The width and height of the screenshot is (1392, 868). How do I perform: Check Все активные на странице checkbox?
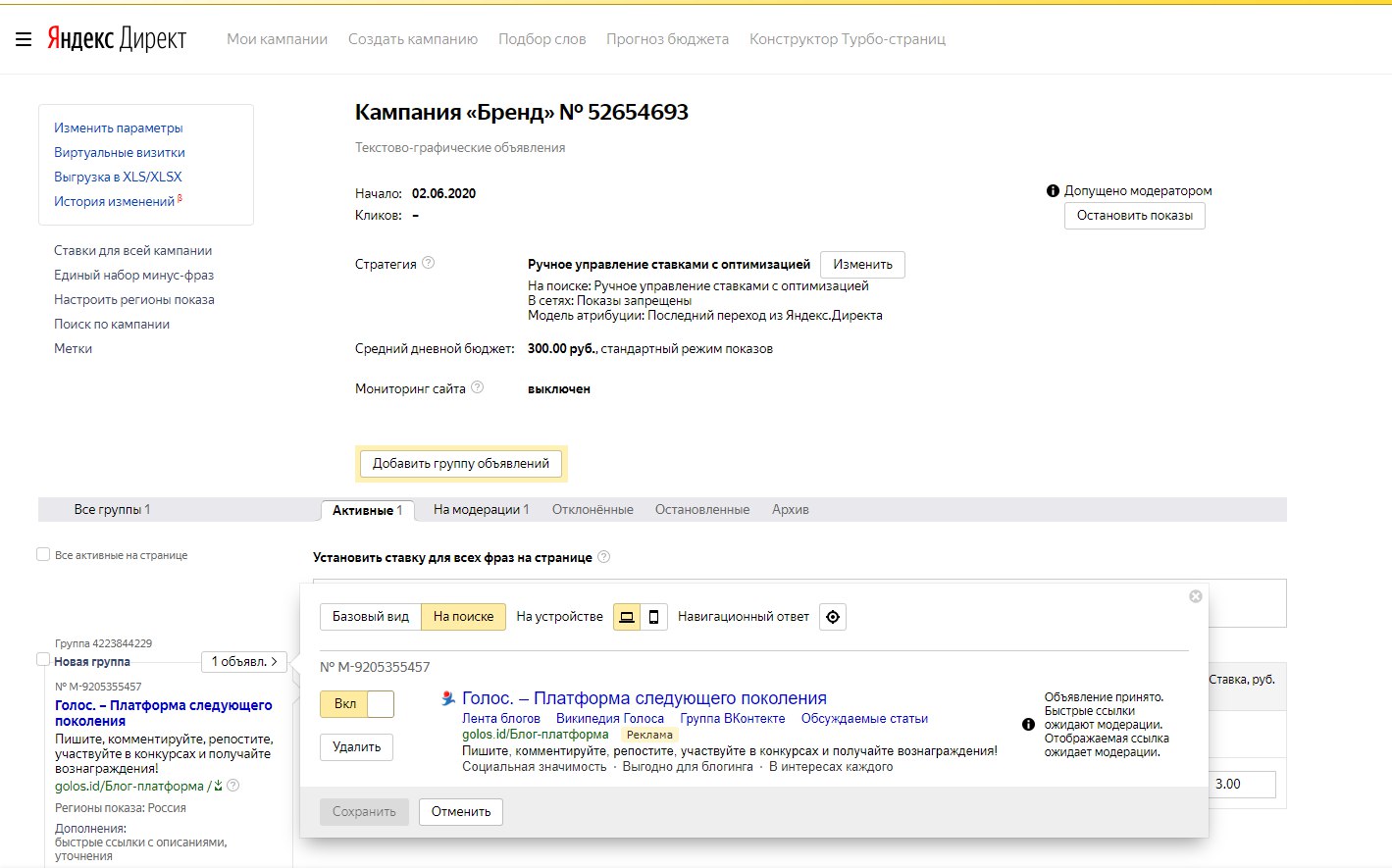pos(43,554)
